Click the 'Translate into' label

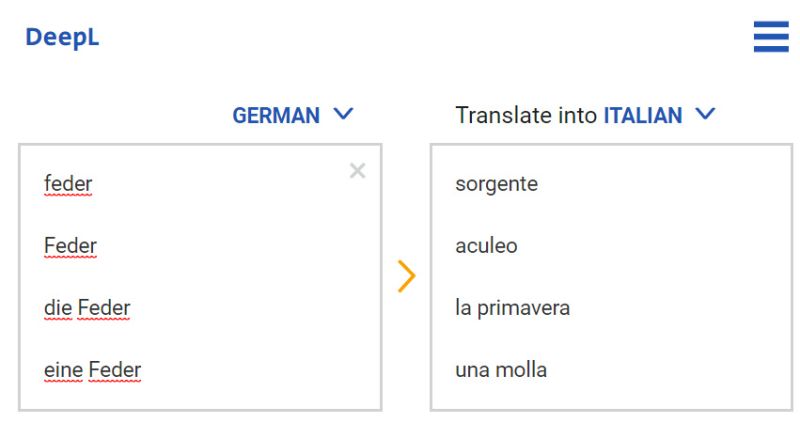click(x=526, y=115)
